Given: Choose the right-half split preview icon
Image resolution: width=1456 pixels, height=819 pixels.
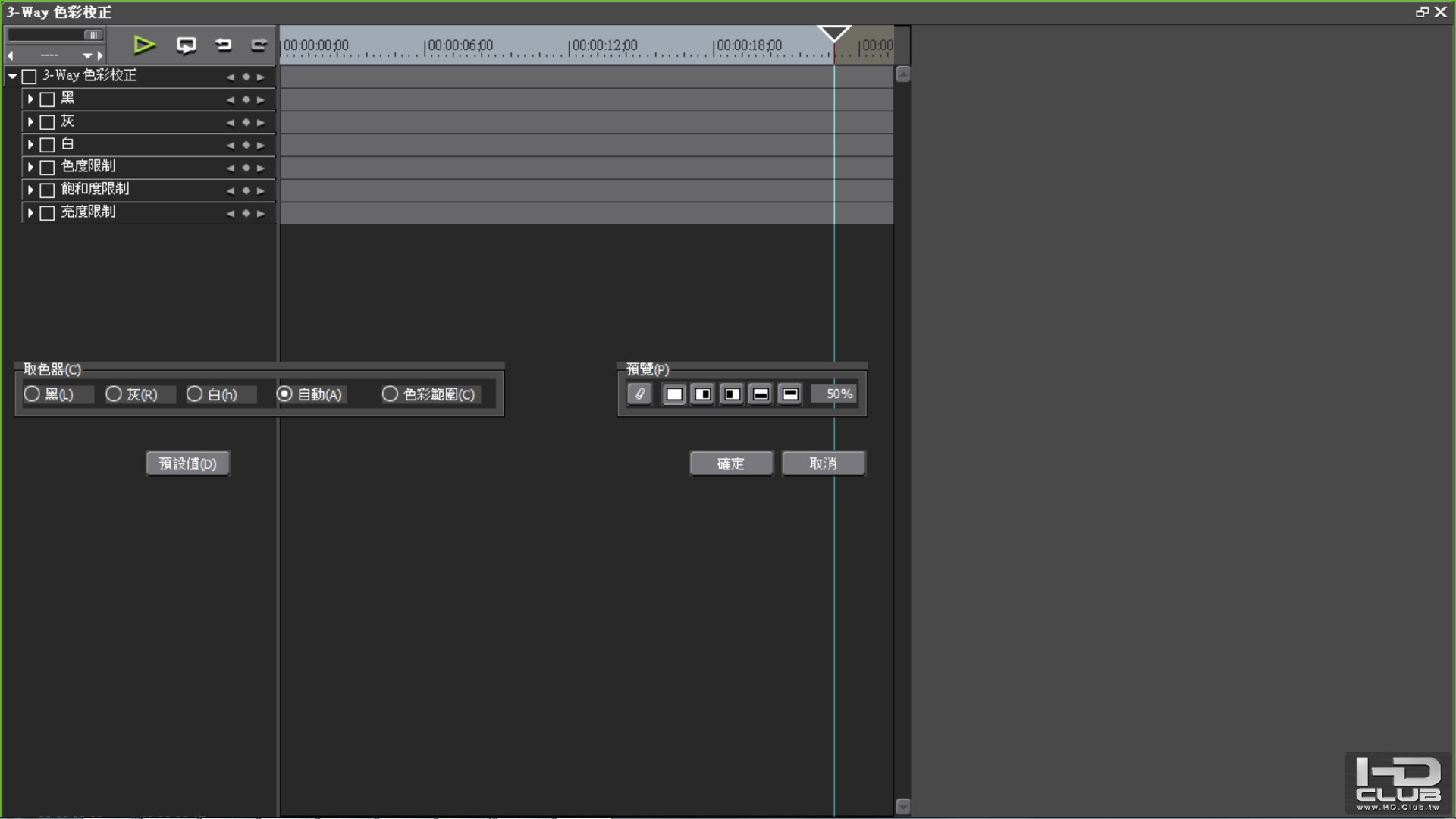Looking at the screenshot, I should point(732,394).
